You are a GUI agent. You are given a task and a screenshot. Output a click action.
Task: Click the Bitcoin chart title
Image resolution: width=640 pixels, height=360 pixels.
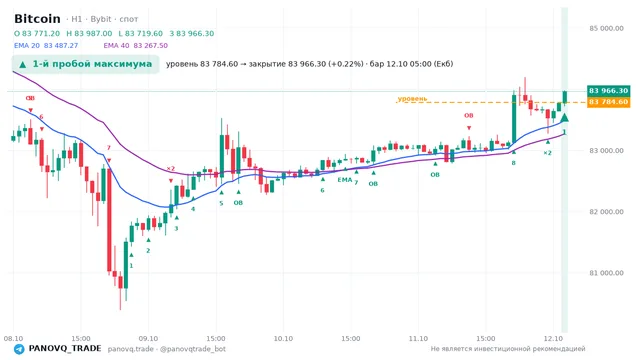(37, 19)
